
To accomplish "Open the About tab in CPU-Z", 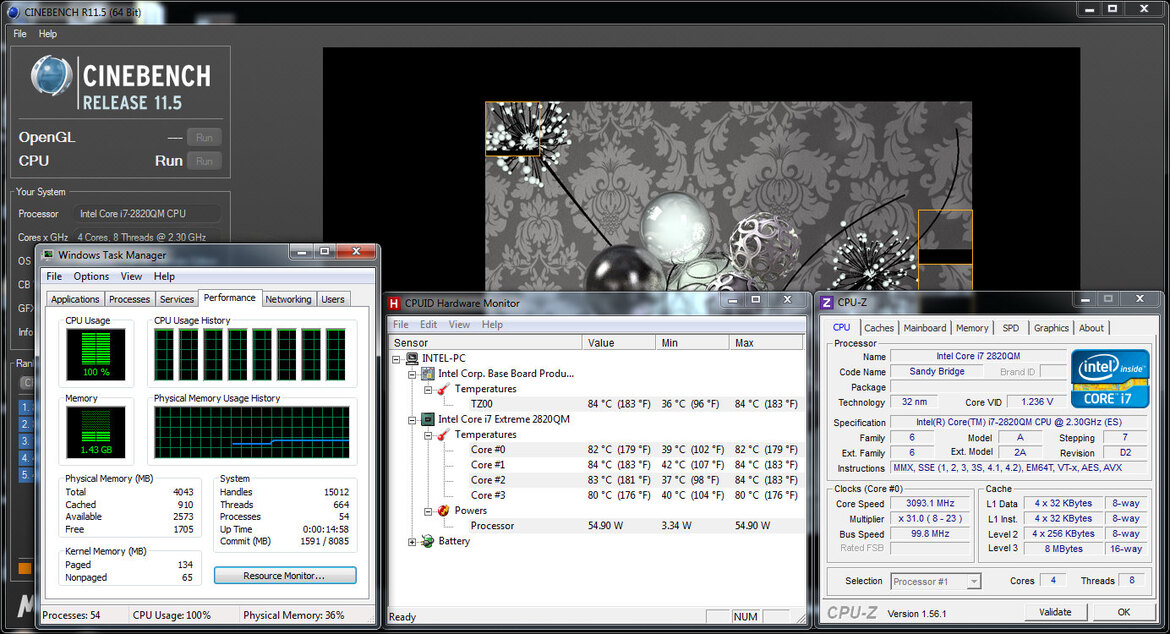I will click(x=1091, y=327).
